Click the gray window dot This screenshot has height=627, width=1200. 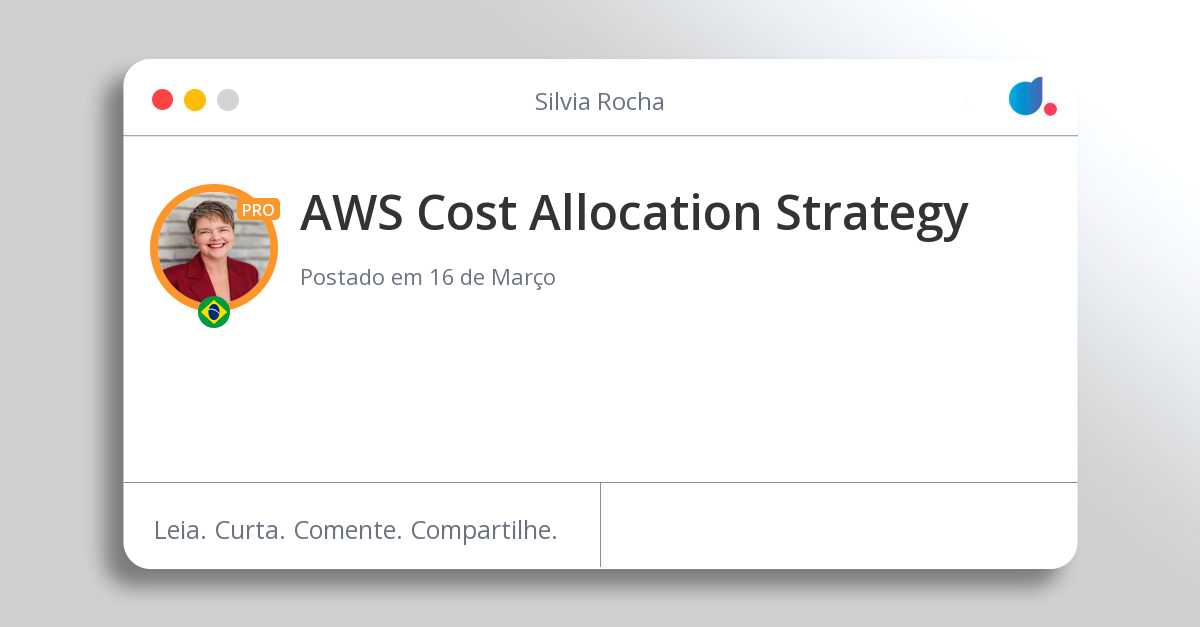pyautogui.click(x=228, y=100)
